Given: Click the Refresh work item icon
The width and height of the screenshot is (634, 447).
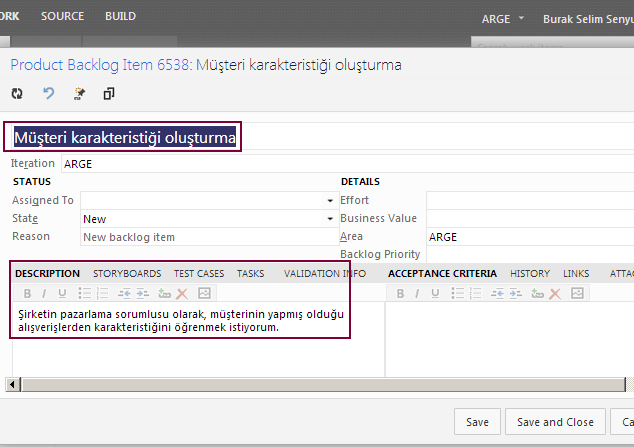Looking at the screenshot, I should click(17, 94).
